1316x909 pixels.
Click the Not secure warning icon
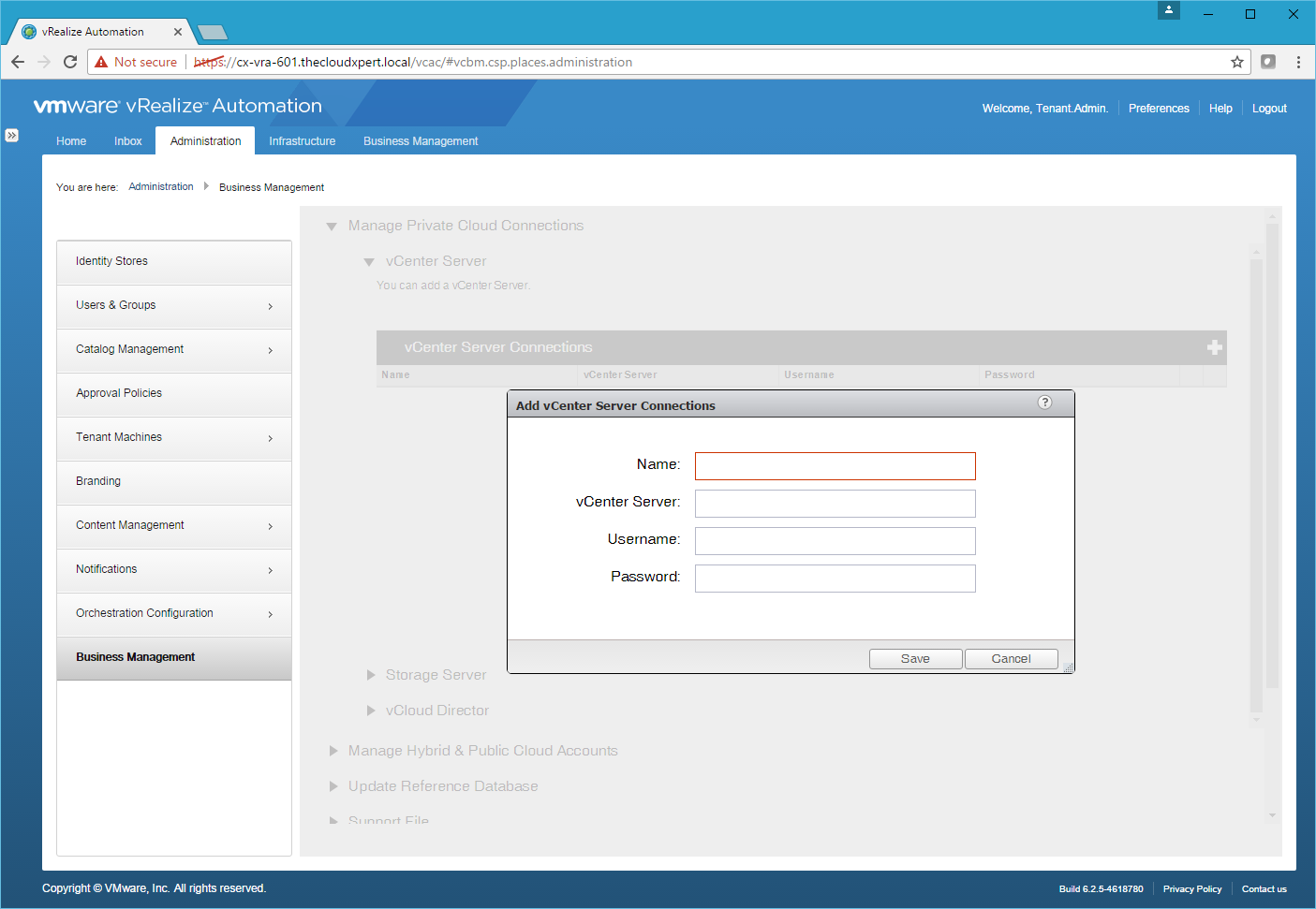[102, 62]
